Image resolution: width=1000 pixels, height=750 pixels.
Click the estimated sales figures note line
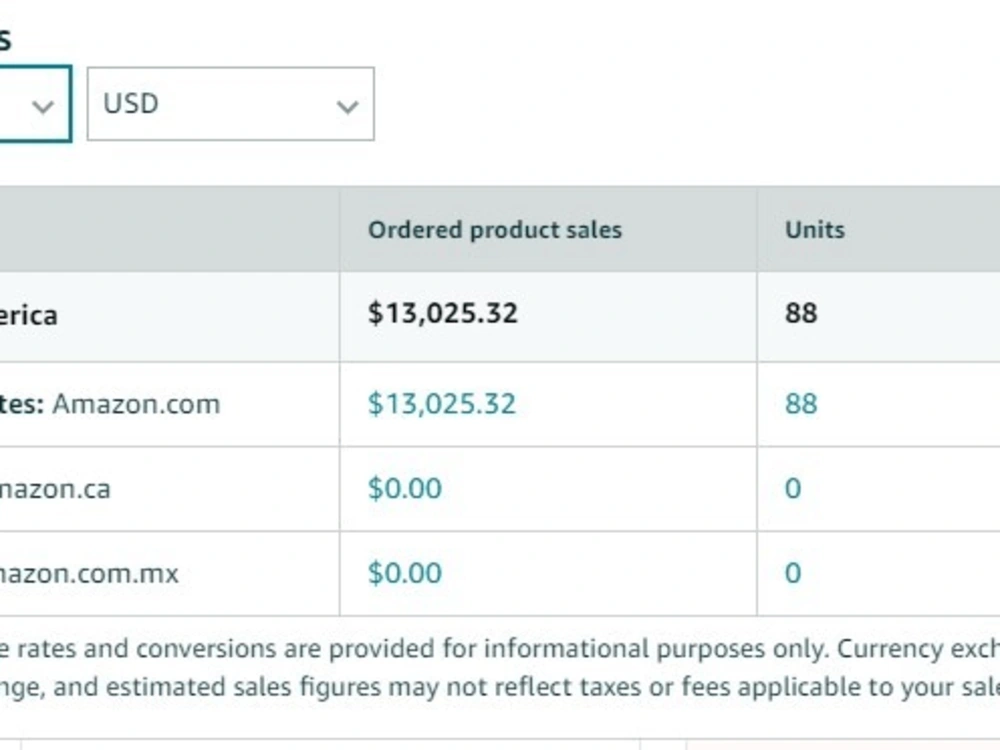(x=500, y=687)
